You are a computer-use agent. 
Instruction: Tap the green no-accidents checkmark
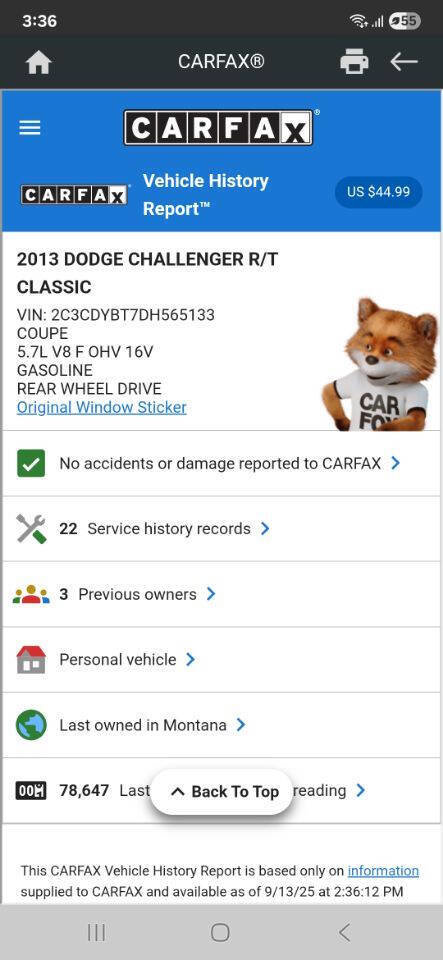(x=31, y=463)
